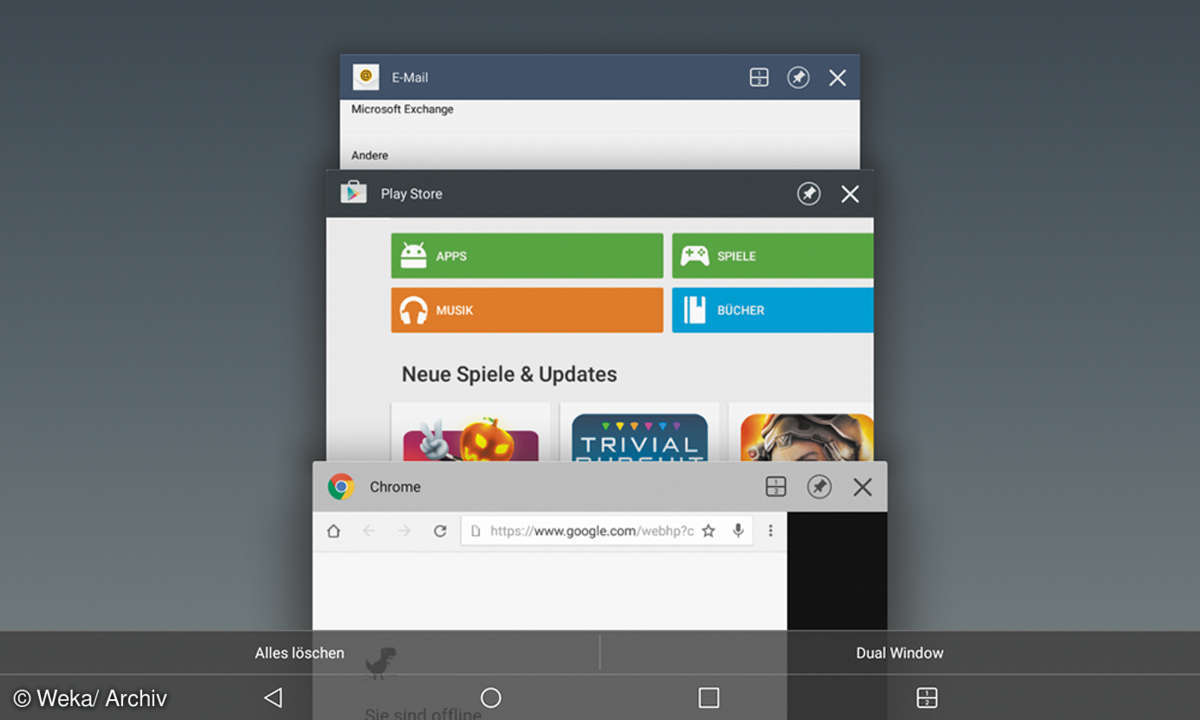Screen dimensions: 1200x720
Task: Pin the Chrome app card
Action: coord(819,487)
